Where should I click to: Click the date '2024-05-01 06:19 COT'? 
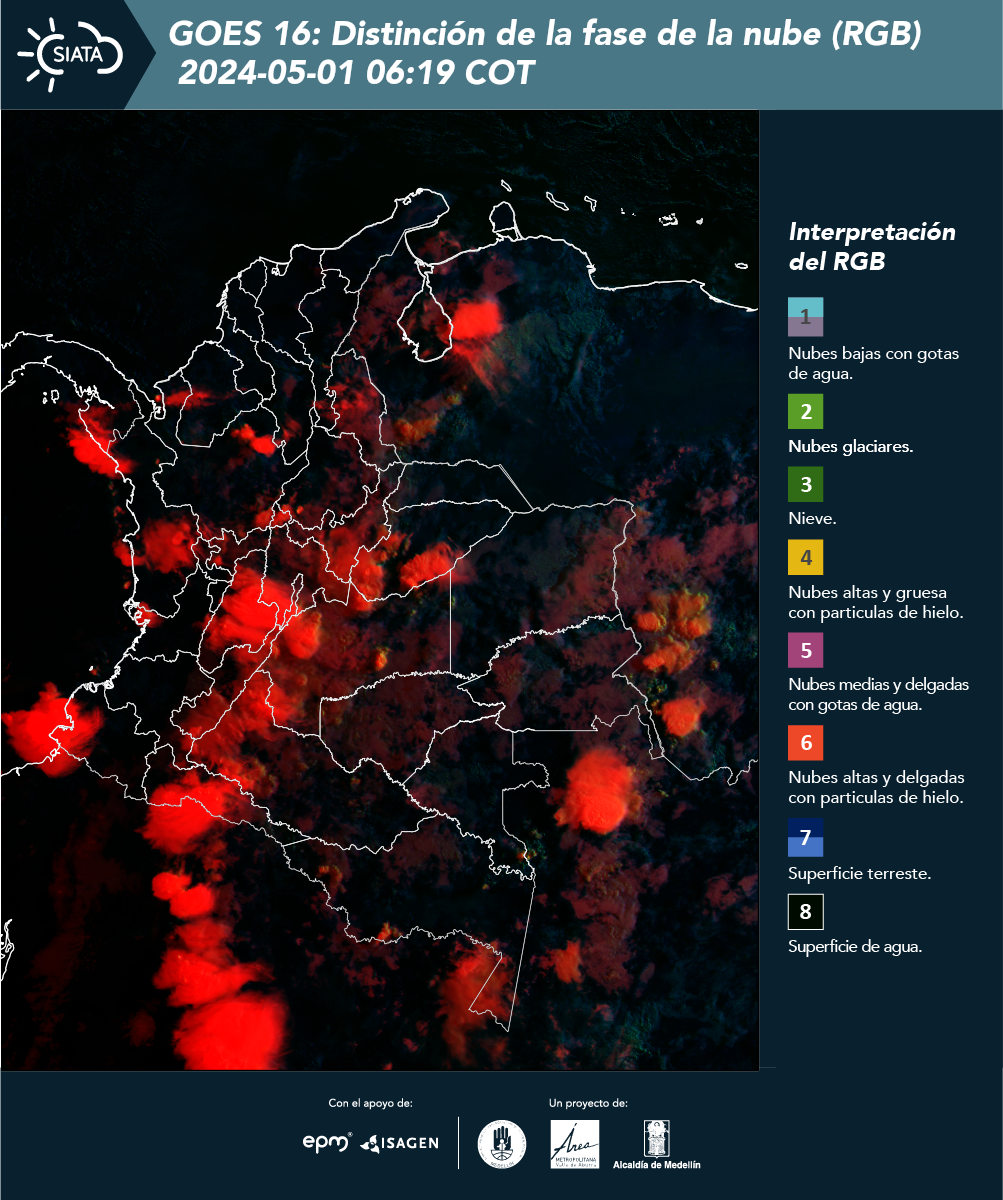click(356, 73)
